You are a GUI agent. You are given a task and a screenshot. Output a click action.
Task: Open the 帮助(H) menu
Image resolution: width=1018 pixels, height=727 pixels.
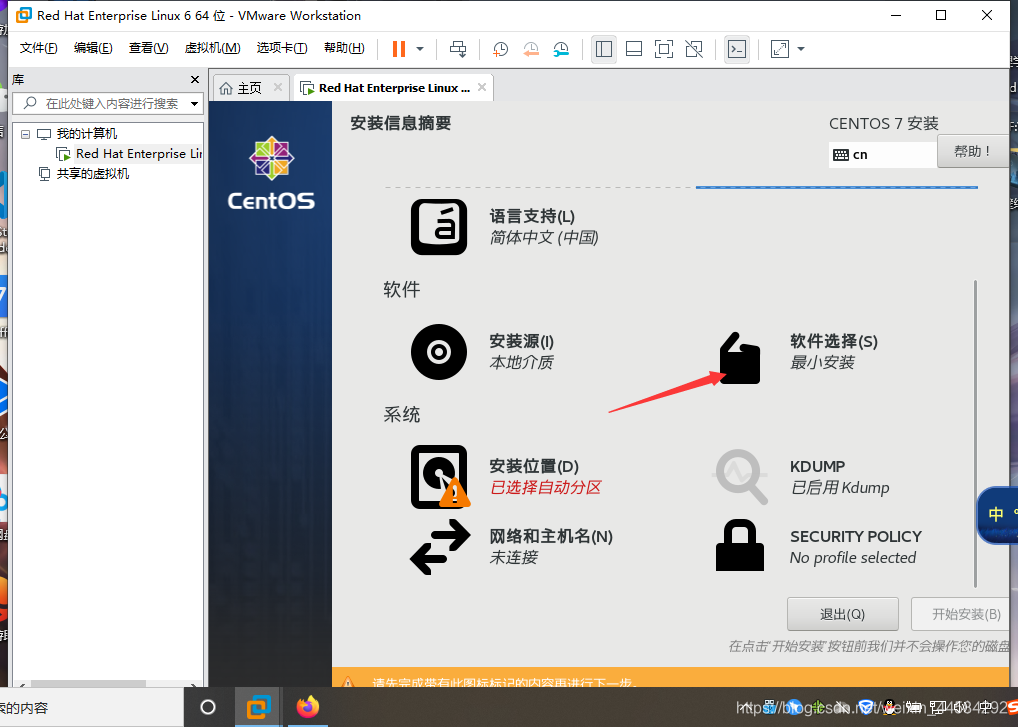(344, 48)
